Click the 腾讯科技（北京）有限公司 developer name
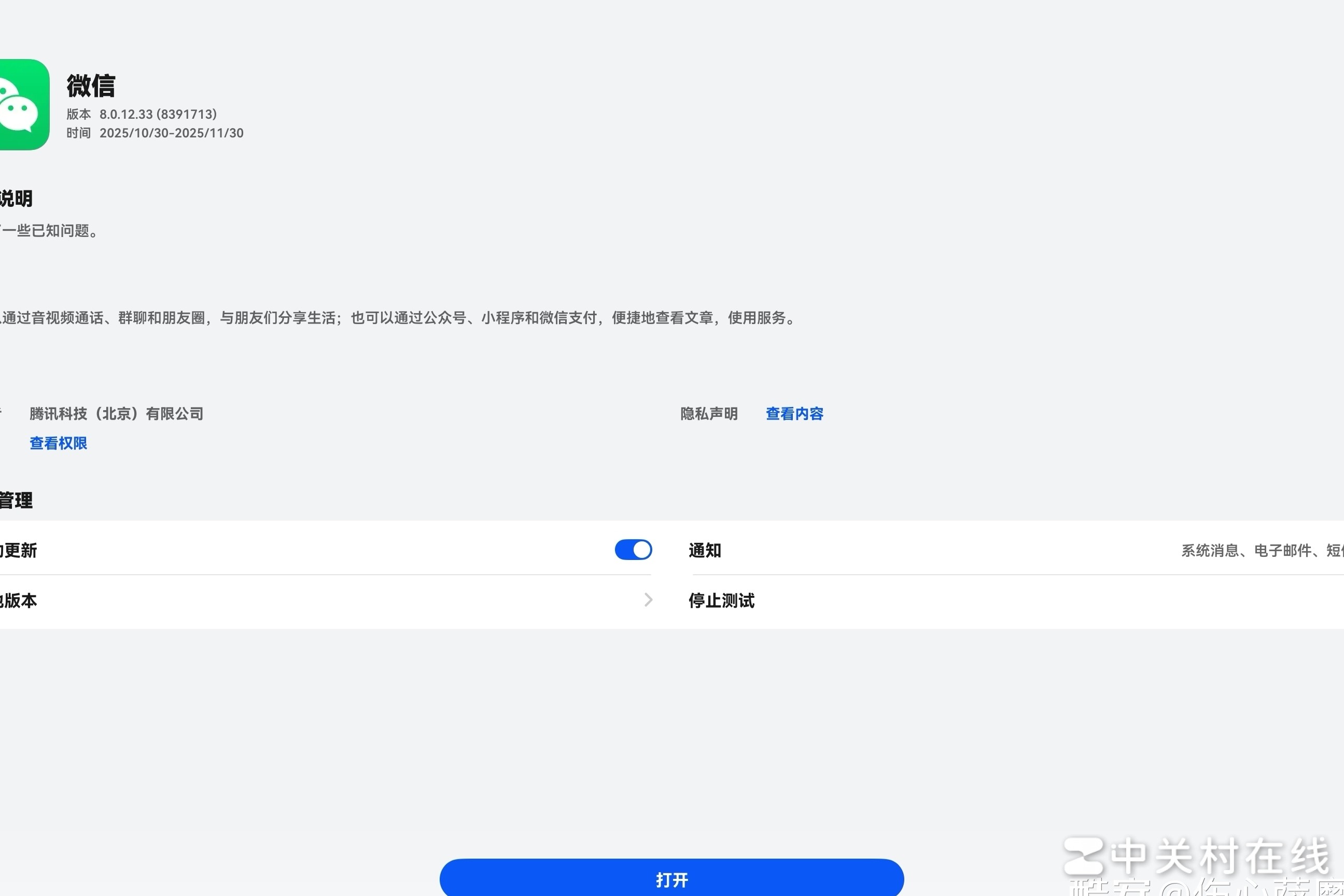The image size is (1344, 896). point(117,414)
